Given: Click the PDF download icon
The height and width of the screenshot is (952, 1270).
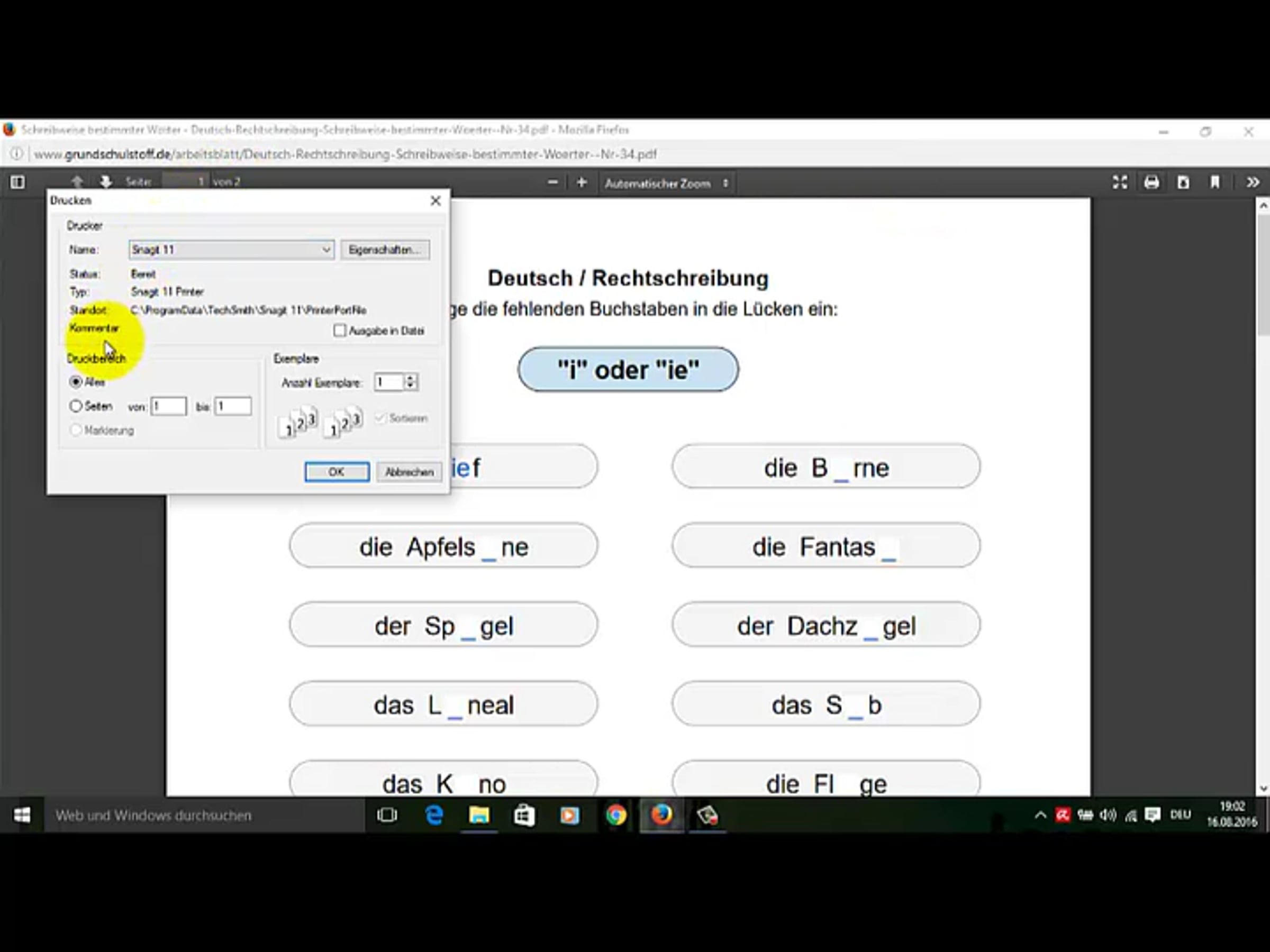Looking at the screenshot, I should pyautogui.click(x=1183, y=182).
